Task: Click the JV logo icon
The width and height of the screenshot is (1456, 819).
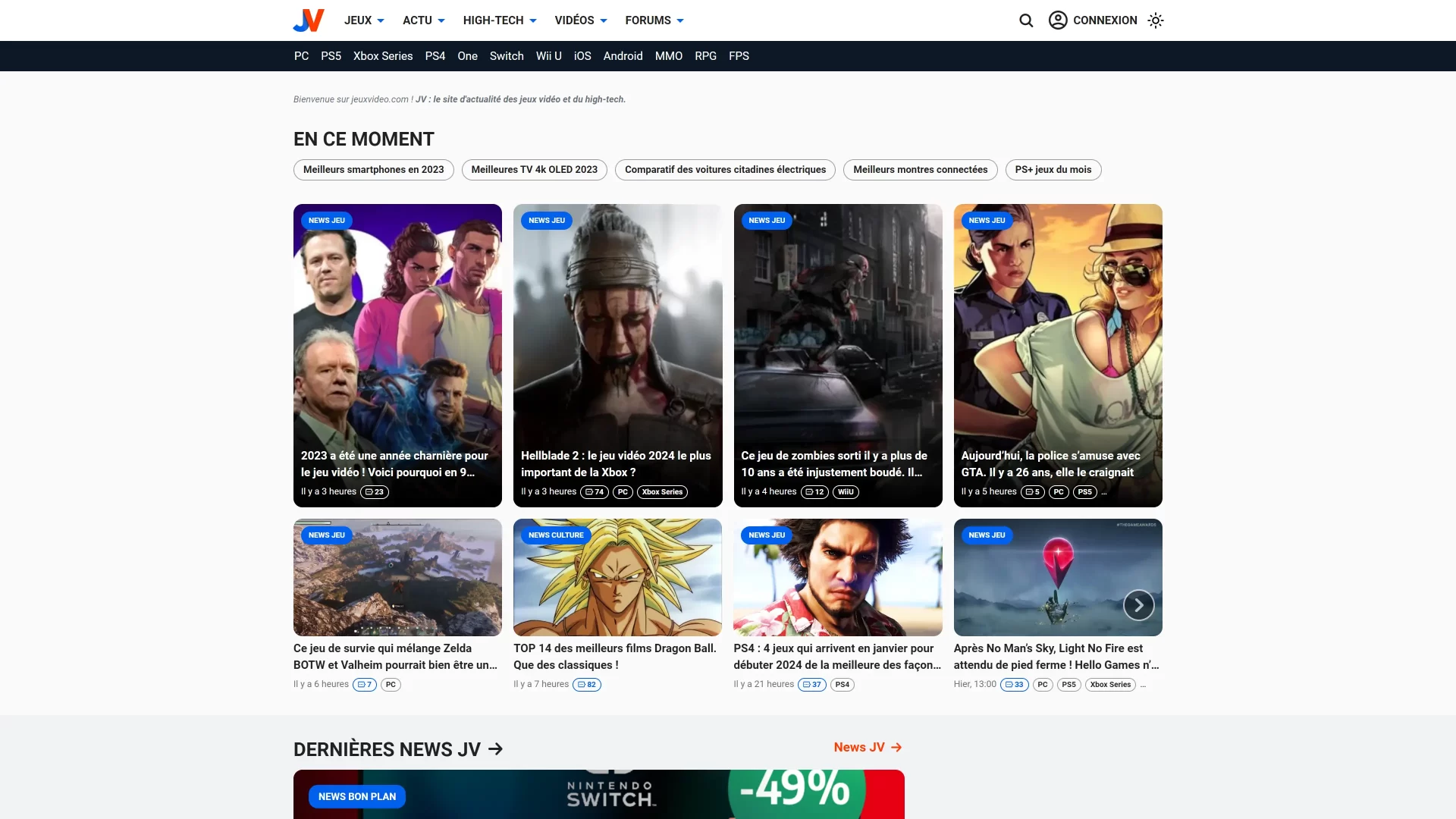Action: pos(309,20)
